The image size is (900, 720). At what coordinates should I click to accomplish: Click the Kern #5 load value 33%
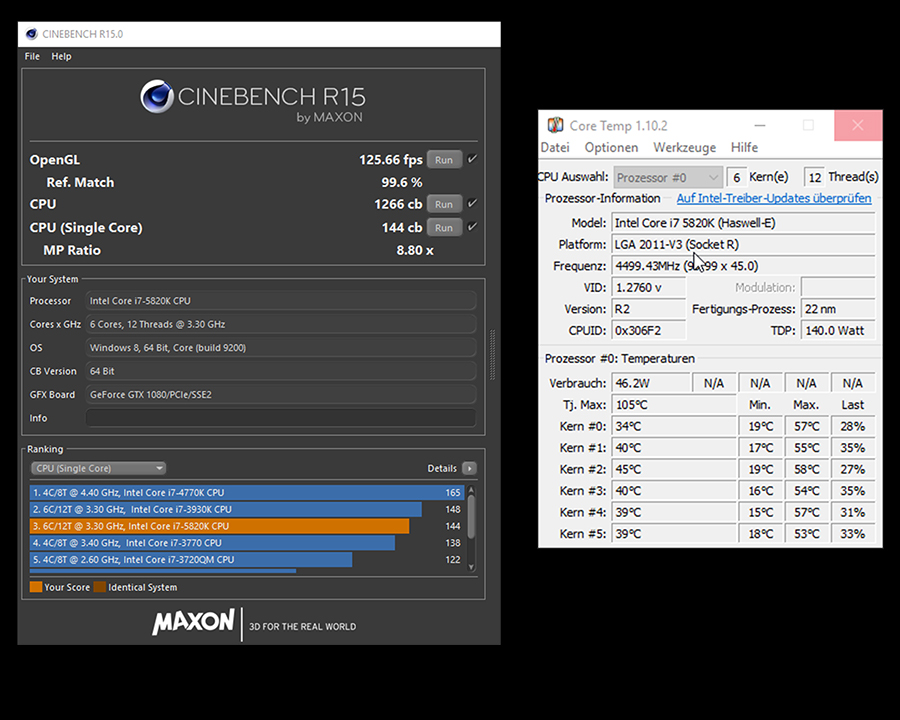[852, 534]
